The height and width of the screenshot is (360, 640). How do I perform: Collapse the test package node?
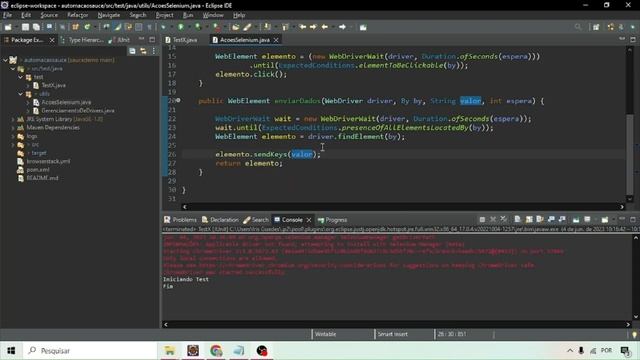point(20,77)
